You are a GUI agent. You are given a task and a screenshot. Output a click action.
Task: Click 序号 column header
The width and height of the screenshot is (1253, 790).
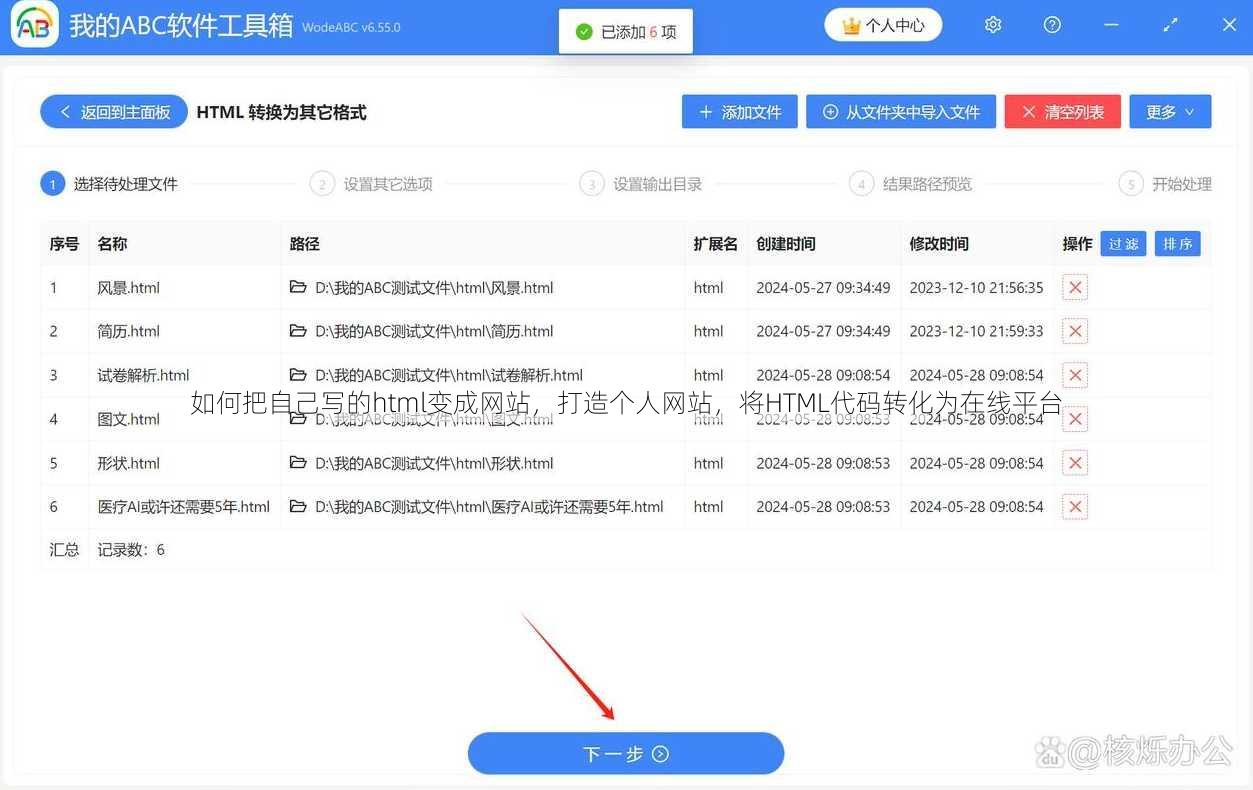tap(64, 244)
